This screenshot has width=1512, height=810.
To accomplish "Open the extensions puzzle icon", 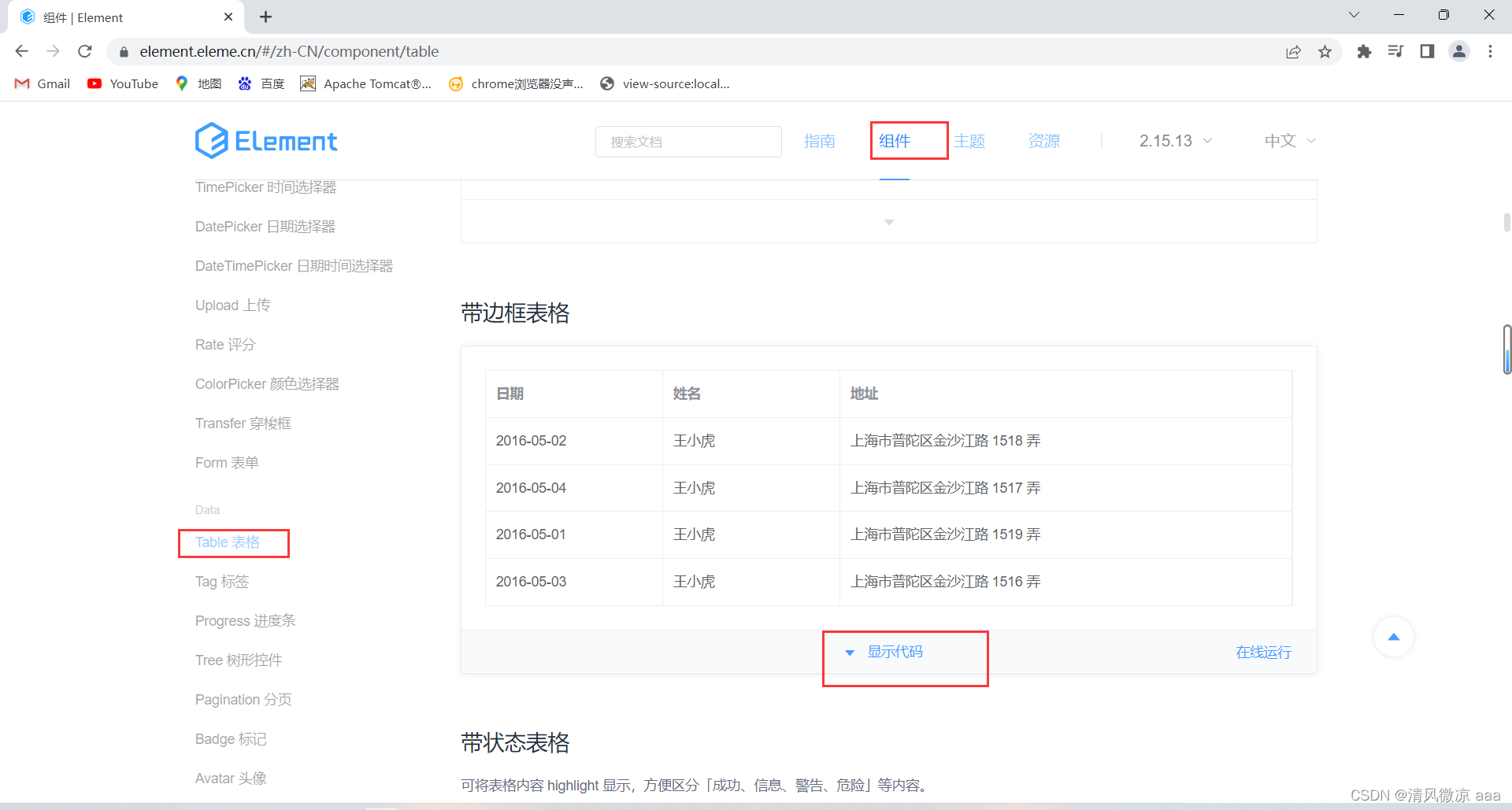I will 1364,52.
